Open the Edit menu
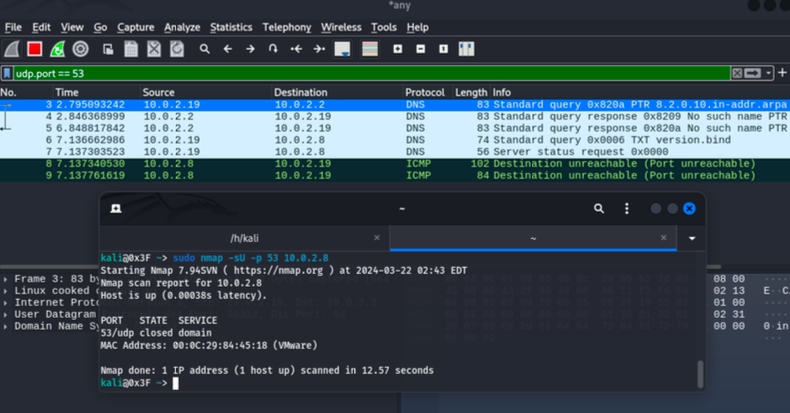The height and width of the screenshot is (413, 790). tap(41, 27)
